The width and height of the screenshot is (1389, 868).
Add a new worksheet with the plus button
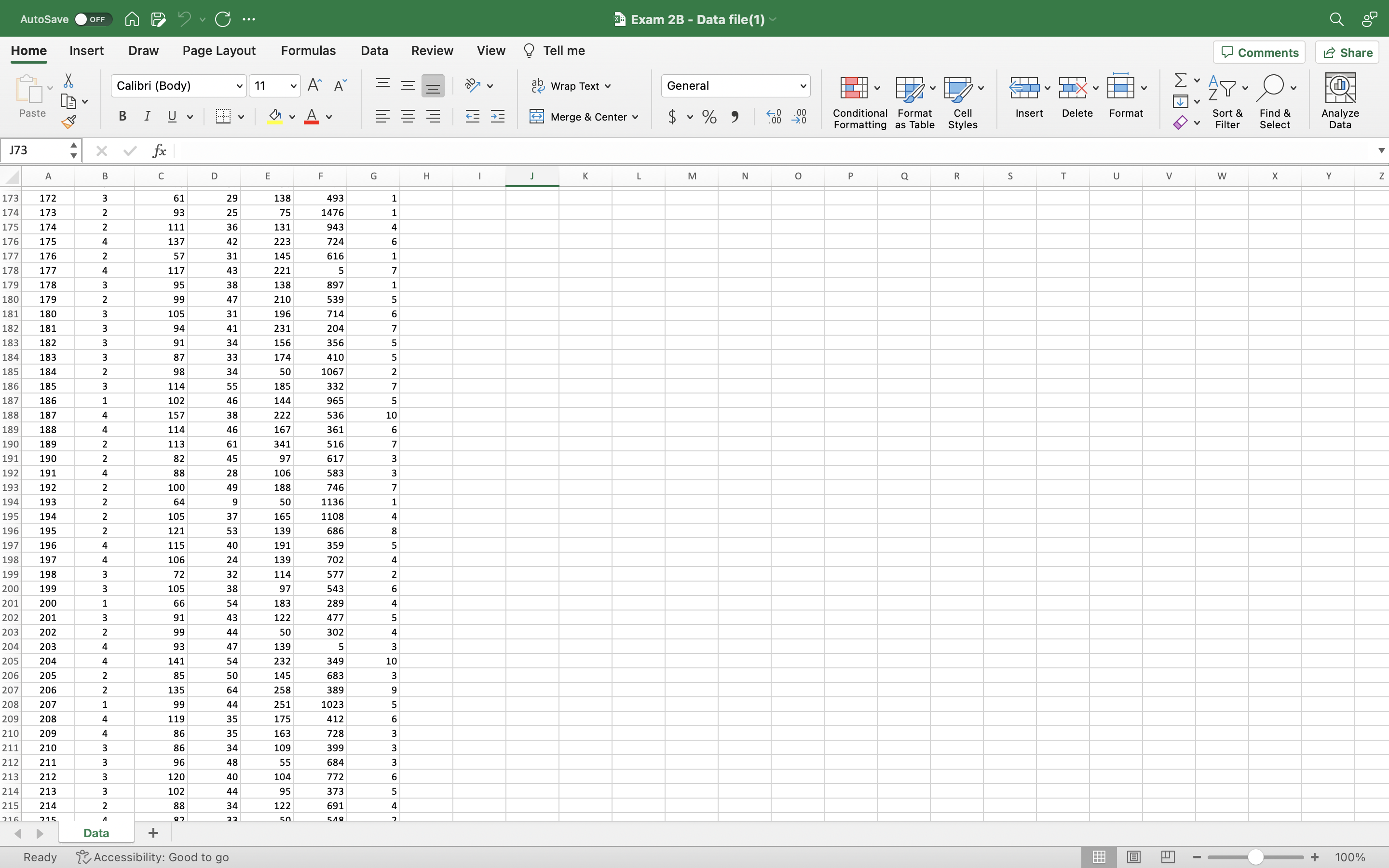click(x=152, y=832)
